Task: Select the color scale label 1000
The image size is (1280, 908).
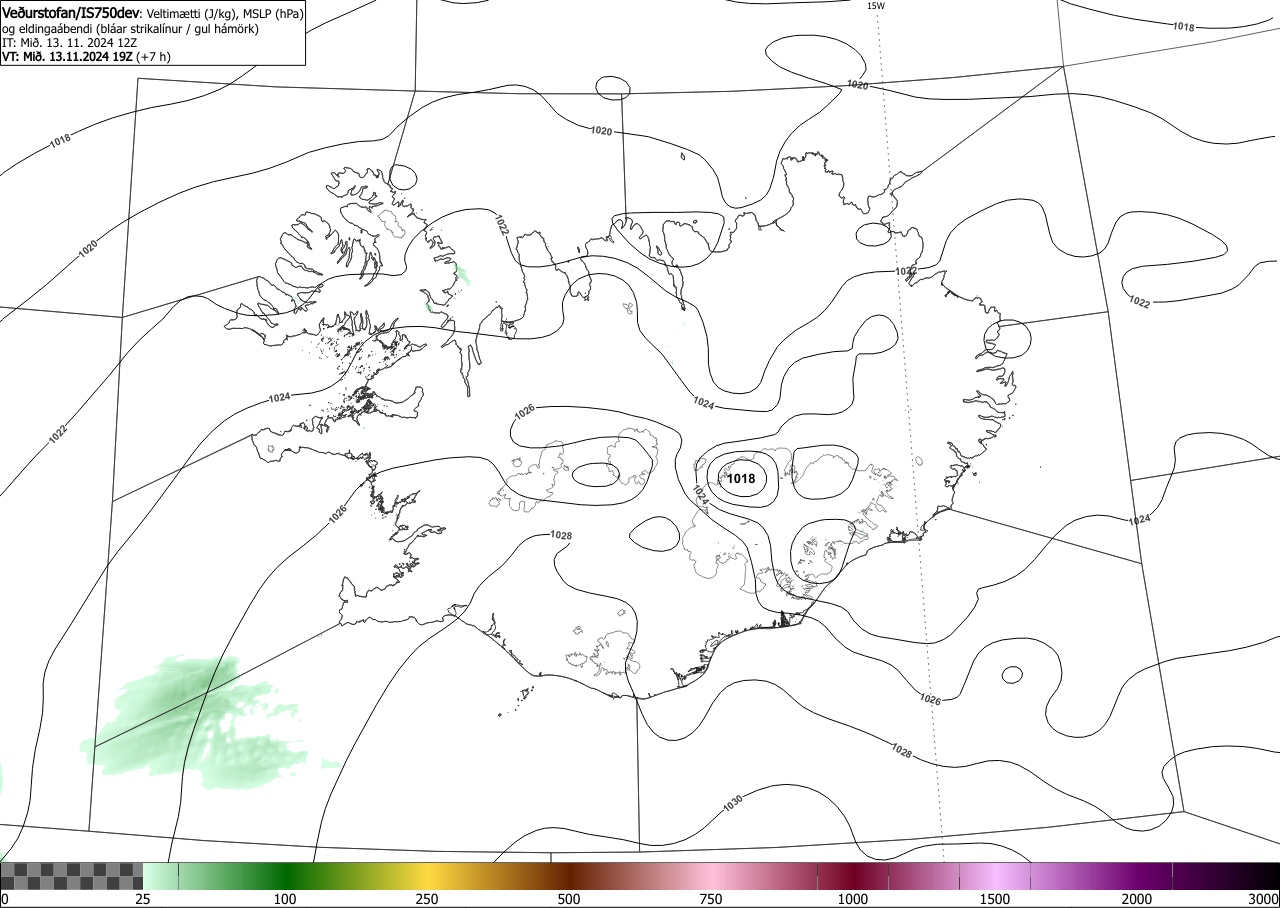Action: 853,899
